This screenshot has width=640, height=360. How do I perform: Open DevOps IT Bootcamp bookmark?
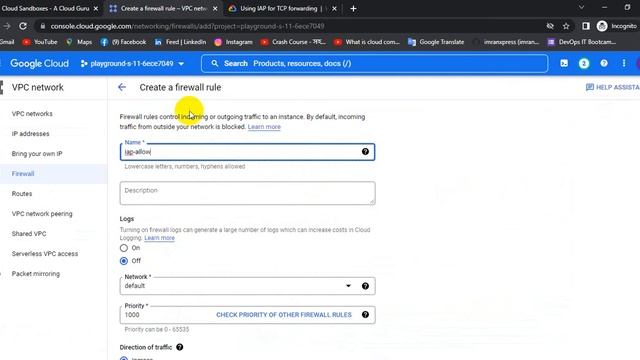click(x=582, y=42)
